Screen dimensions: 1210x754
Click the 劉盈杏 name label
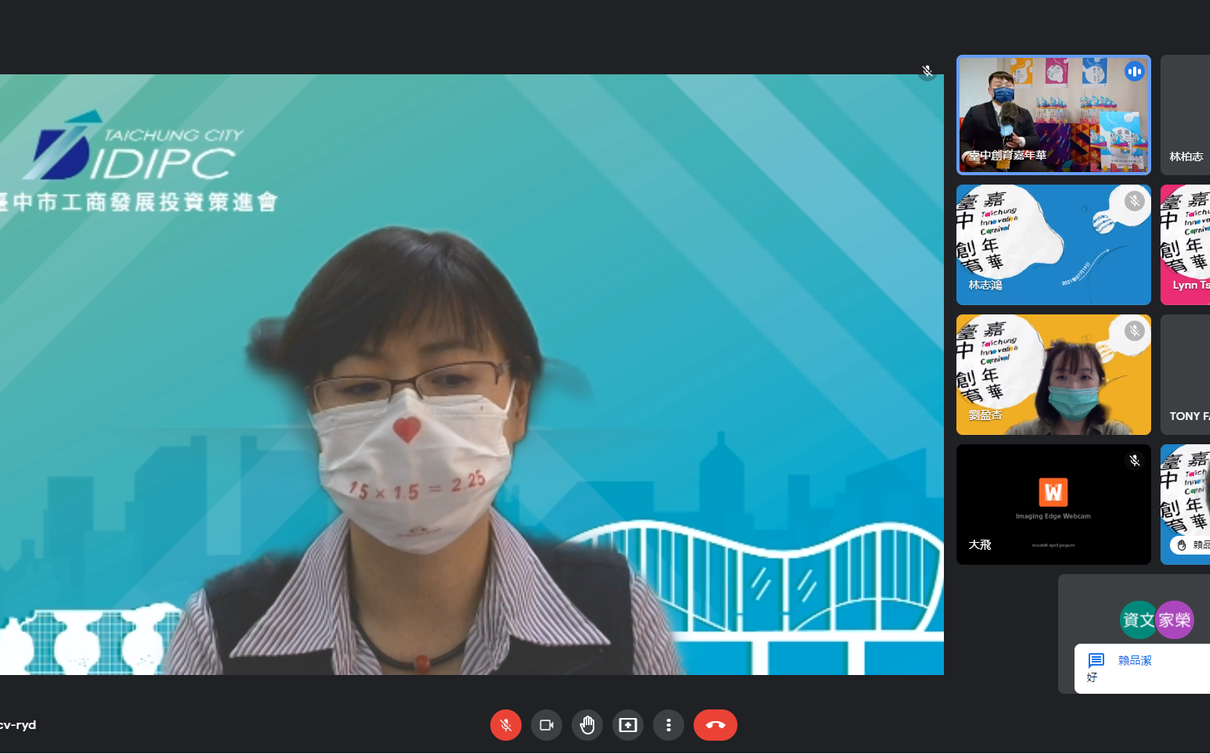(x=985, y=415)
